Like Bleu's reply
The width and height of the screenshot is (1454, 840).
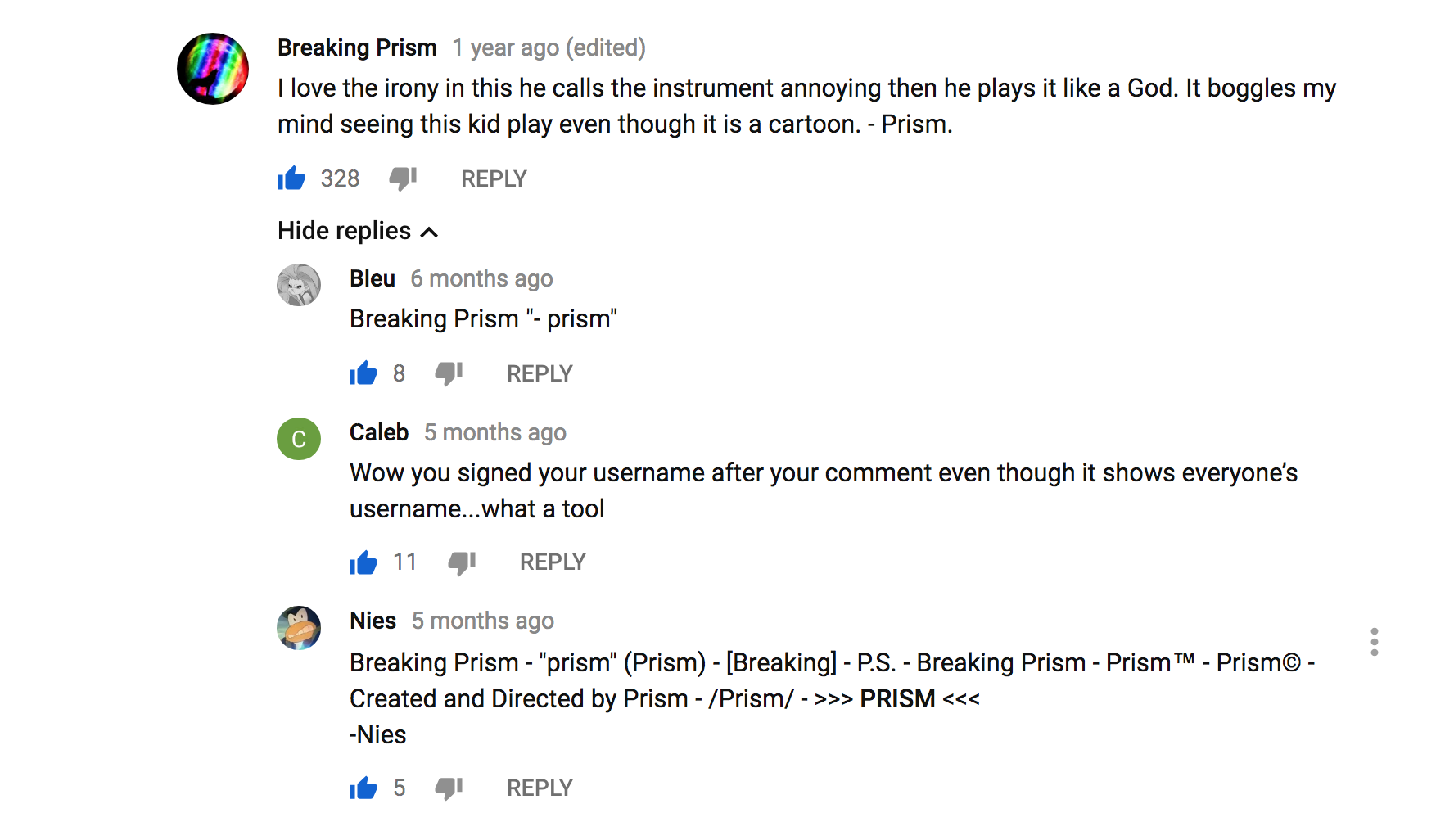tap(363, 373)
